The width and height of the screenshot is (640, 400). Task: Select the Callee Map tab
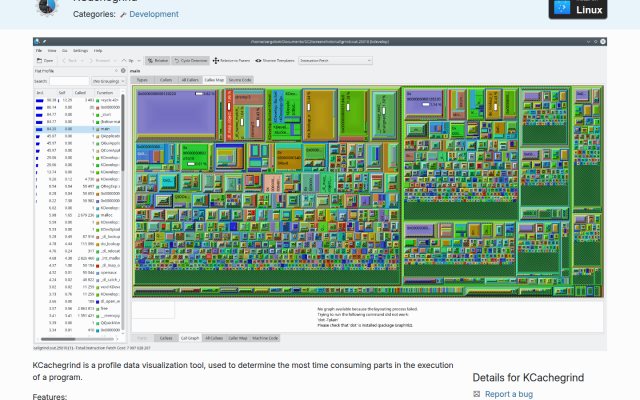pyautogui.click(x=214, y=80)
